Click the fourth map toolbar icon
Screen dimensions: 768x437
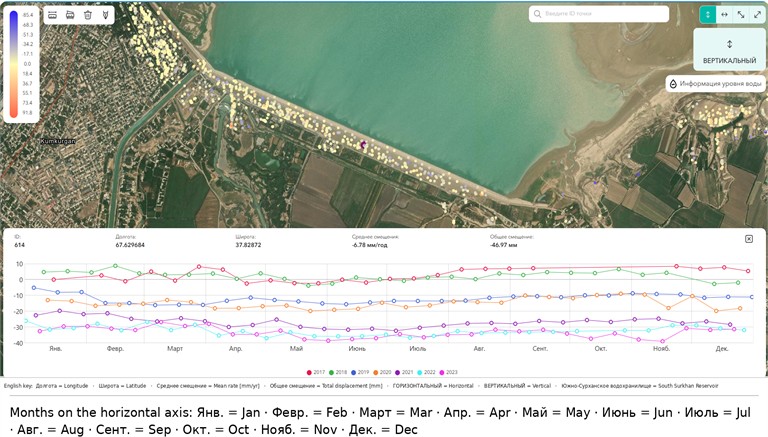pos(105,15)
